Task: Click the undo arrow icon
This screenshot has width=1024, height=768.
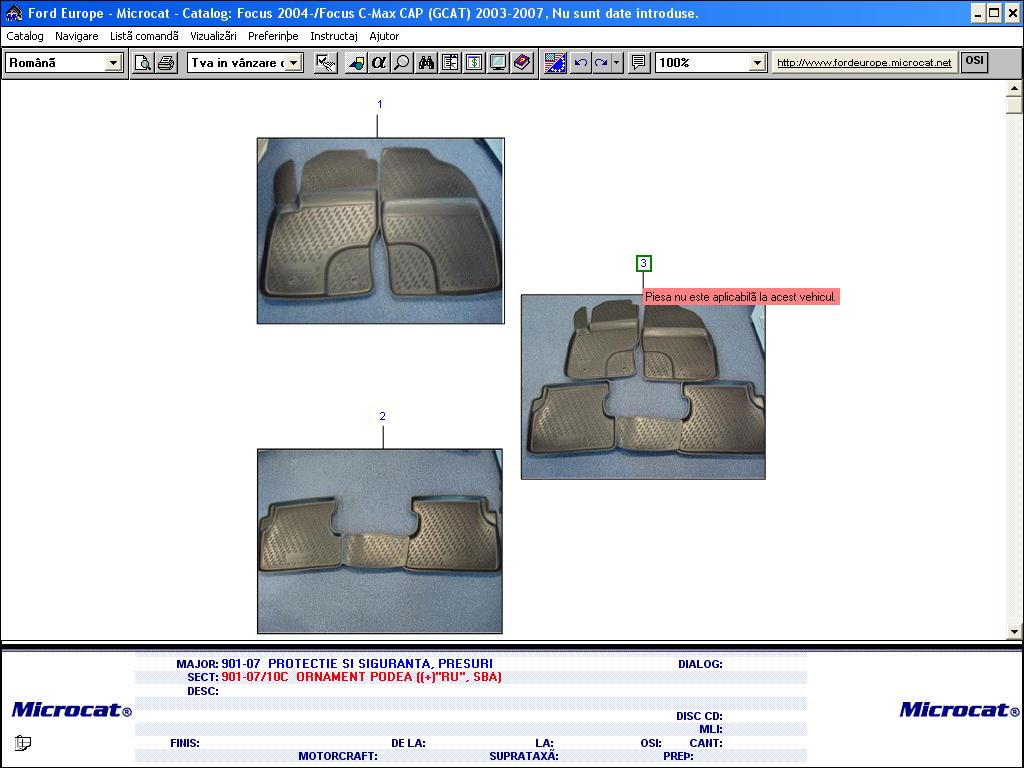Action: click(581, 63)
